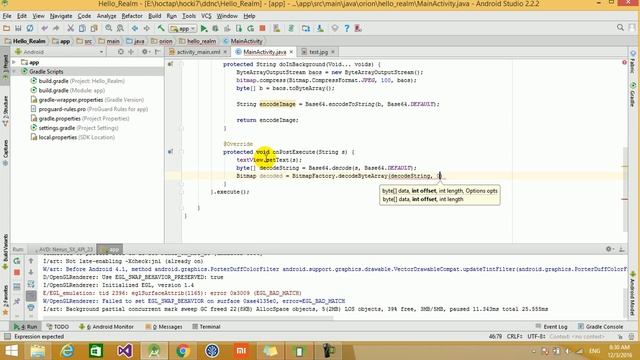
Task: Click the Windows Start button
Action: [11, 351]
